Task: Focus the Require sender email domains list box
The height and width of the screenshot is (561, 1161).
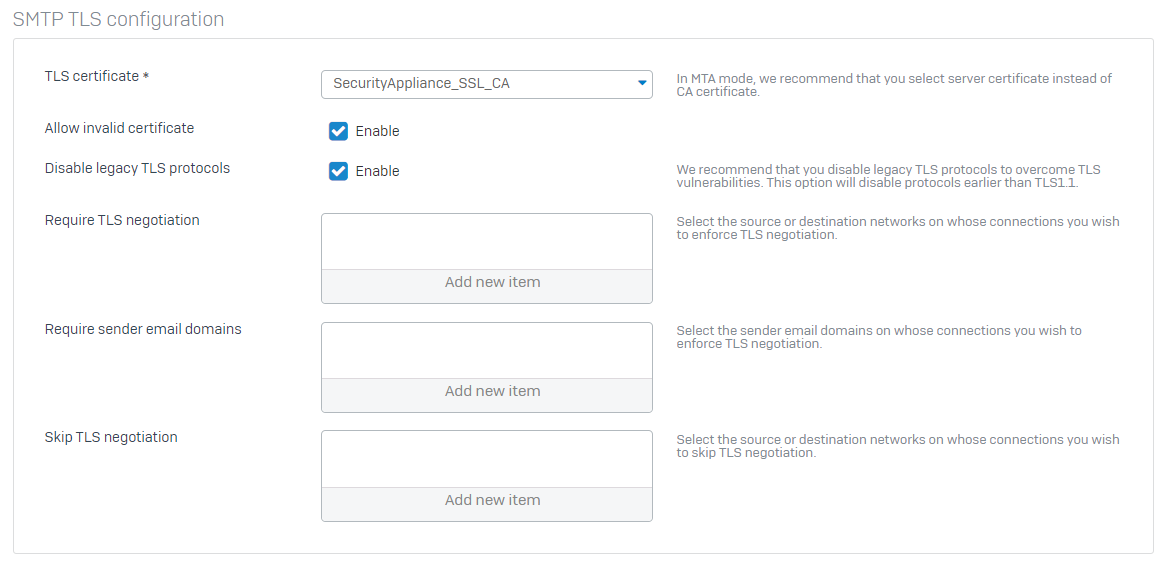Action: tap(487, 351)
